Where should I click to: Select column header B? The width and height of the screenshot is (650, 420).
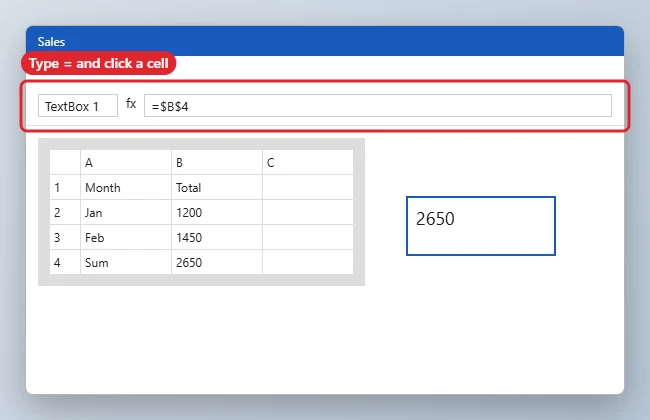[x=217, y=163]
